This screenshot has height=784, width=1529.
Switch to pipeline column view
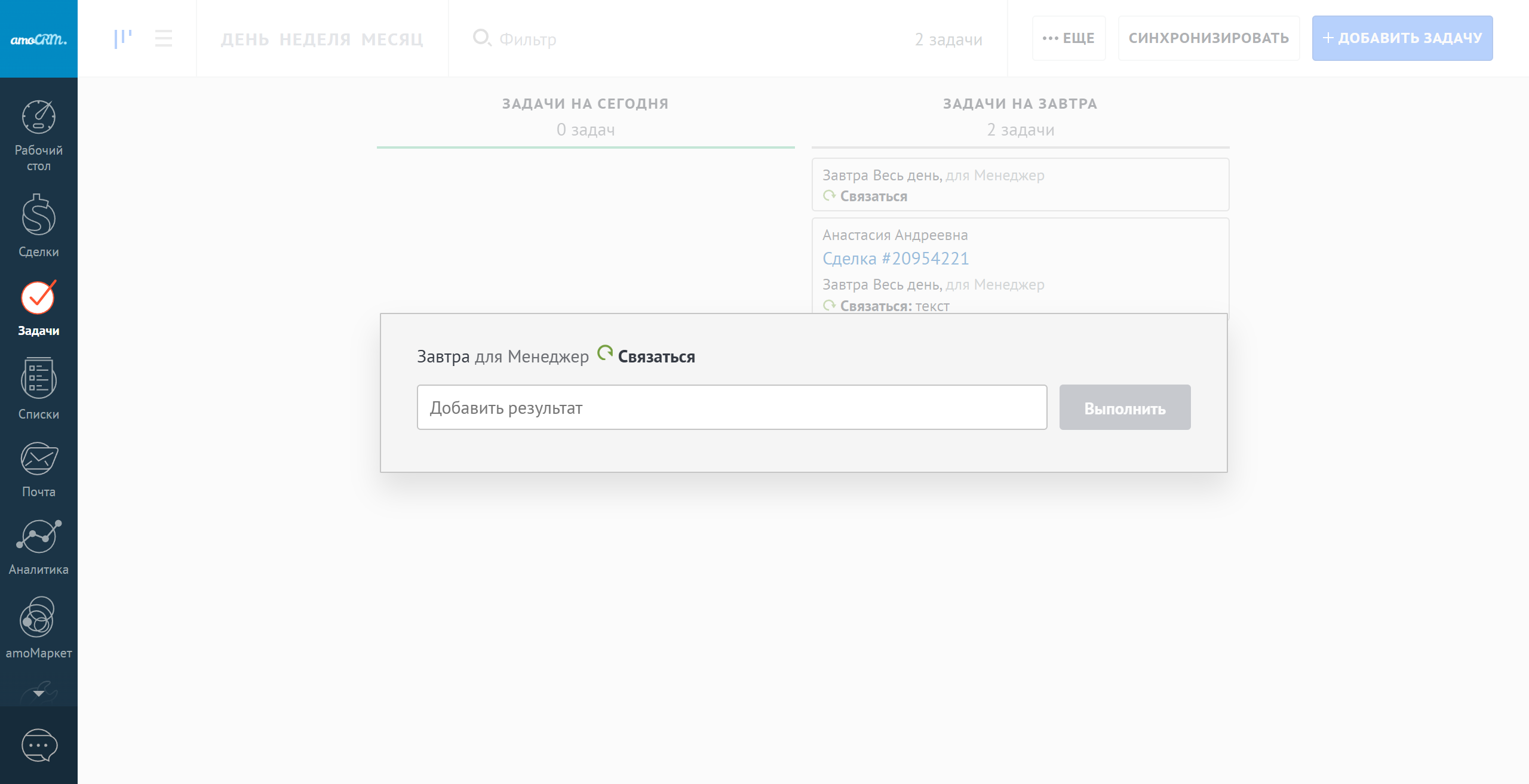pyautogui.click(x=123, y=39)
